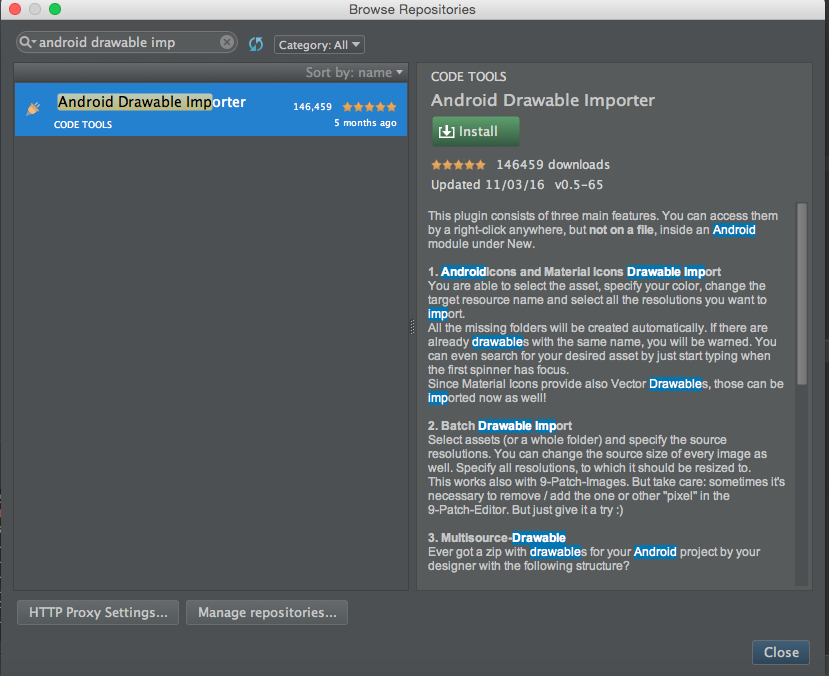The width and height of the screenshot is (829, 676).
Task: Install the Android Drawable Importer plugin
Action: pyautogui.click(x=476, y=131)
